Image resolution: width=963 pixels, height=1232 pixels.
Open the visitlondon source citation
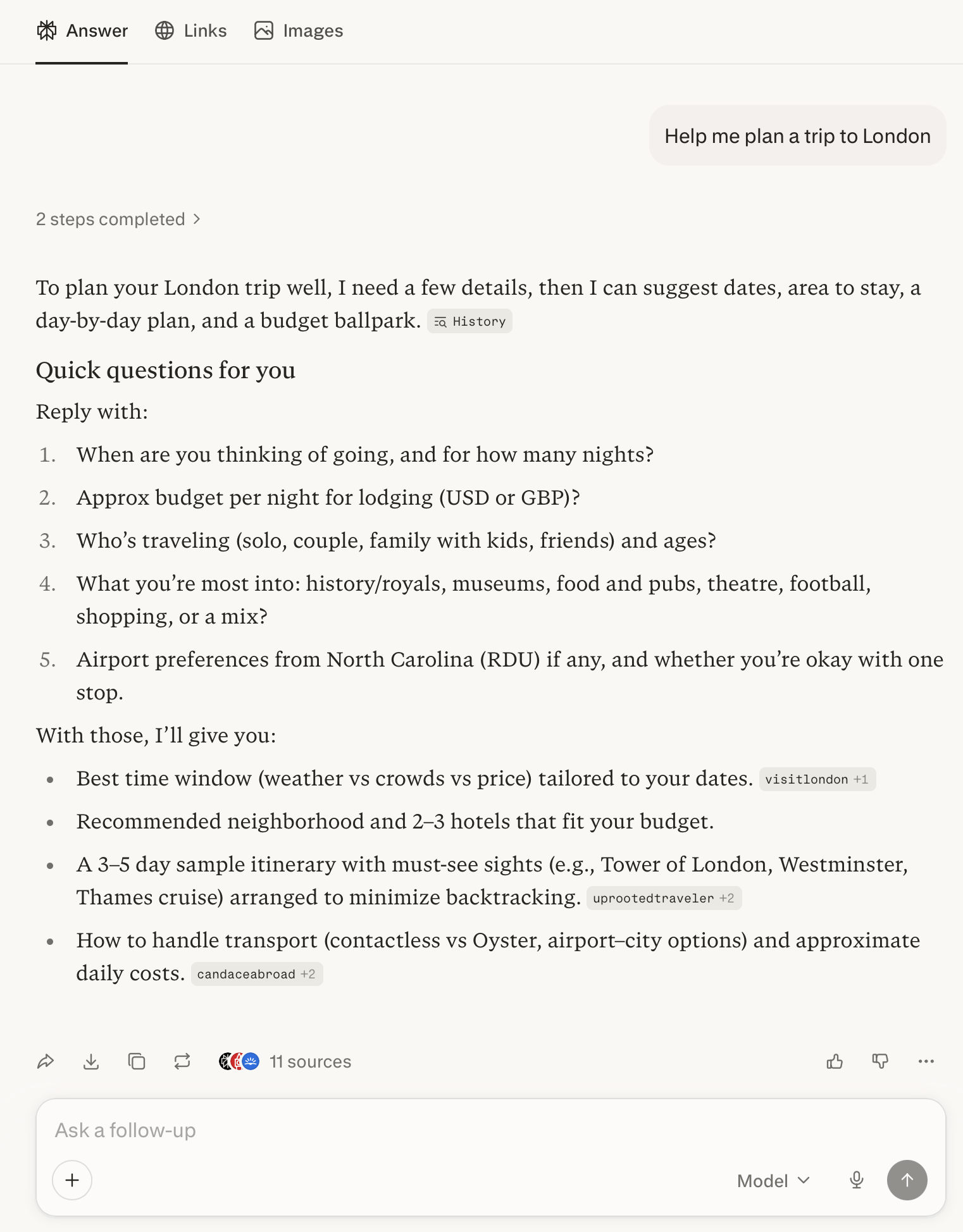[817, 779]
